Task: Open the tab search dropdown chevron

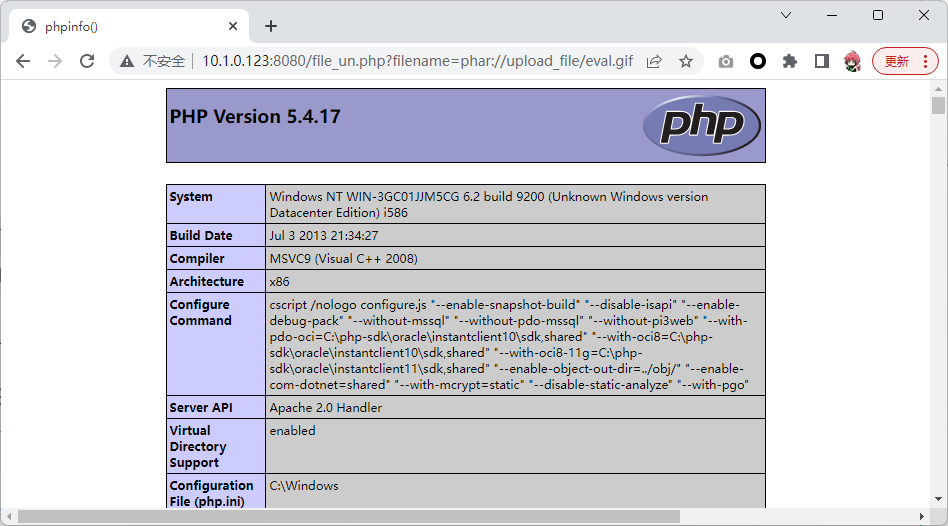Action: click(786, 15)
